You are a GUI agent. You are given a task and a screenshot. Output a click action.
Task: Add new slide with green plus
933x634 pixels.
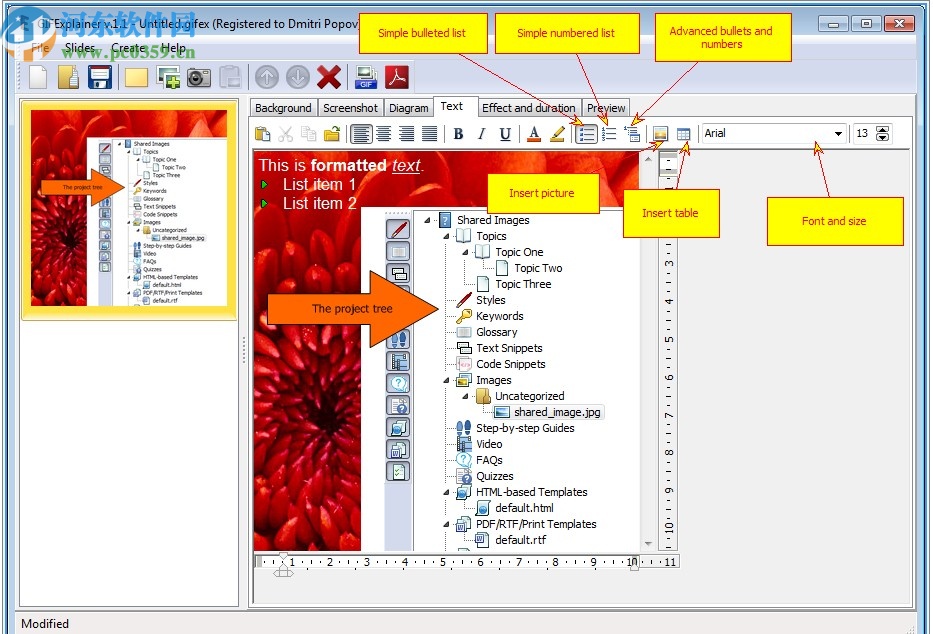pyautogui.click(x=168, y=77)
